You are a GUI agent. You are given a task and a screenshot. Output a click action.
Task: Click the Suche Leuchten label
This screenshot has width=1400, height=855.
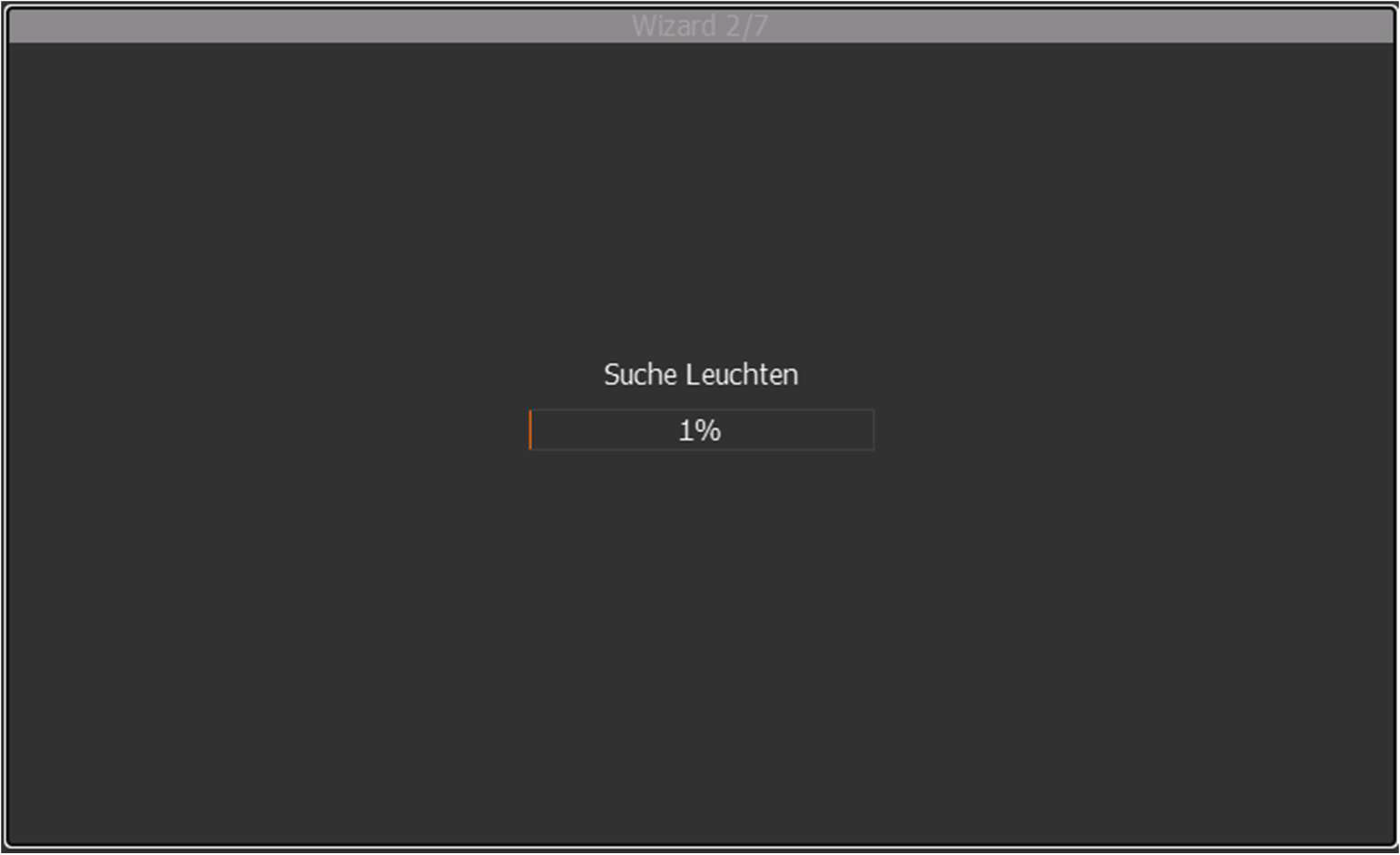click(701, 374)
